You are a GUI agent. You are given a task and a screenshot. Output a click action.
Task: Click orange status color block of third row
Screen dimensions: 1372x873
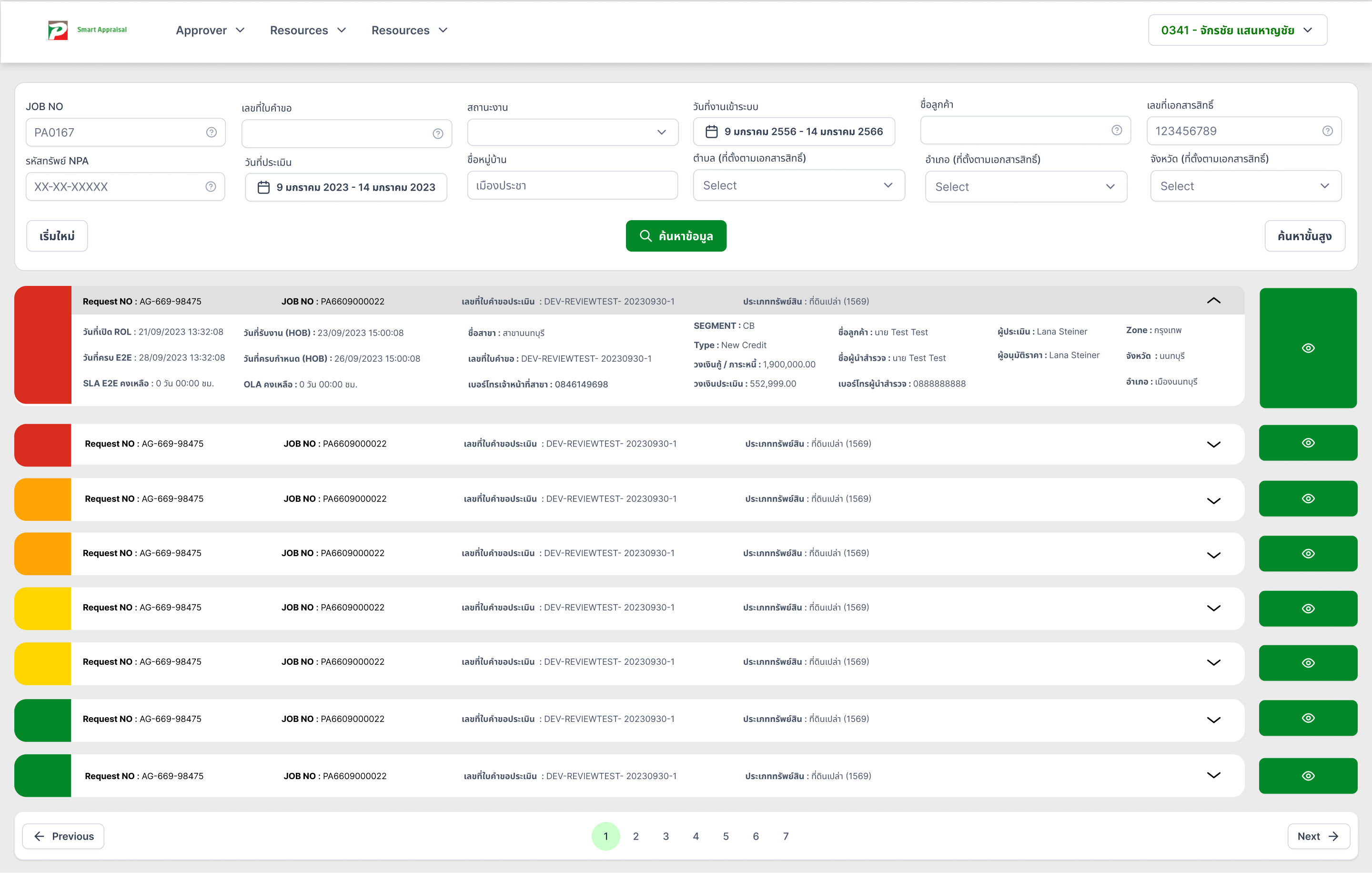tap(43, 499)
